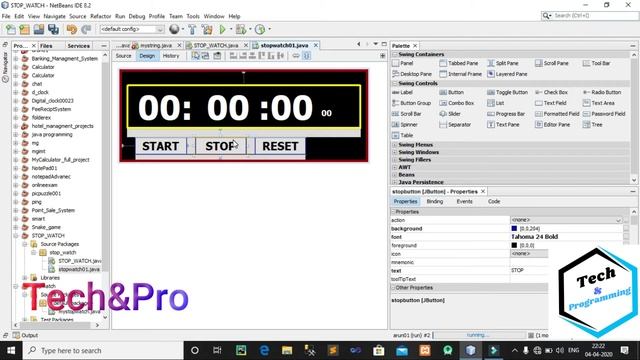640x360 pixels.
Task: Click foreground color swatch property
Action: coord(514,245)
